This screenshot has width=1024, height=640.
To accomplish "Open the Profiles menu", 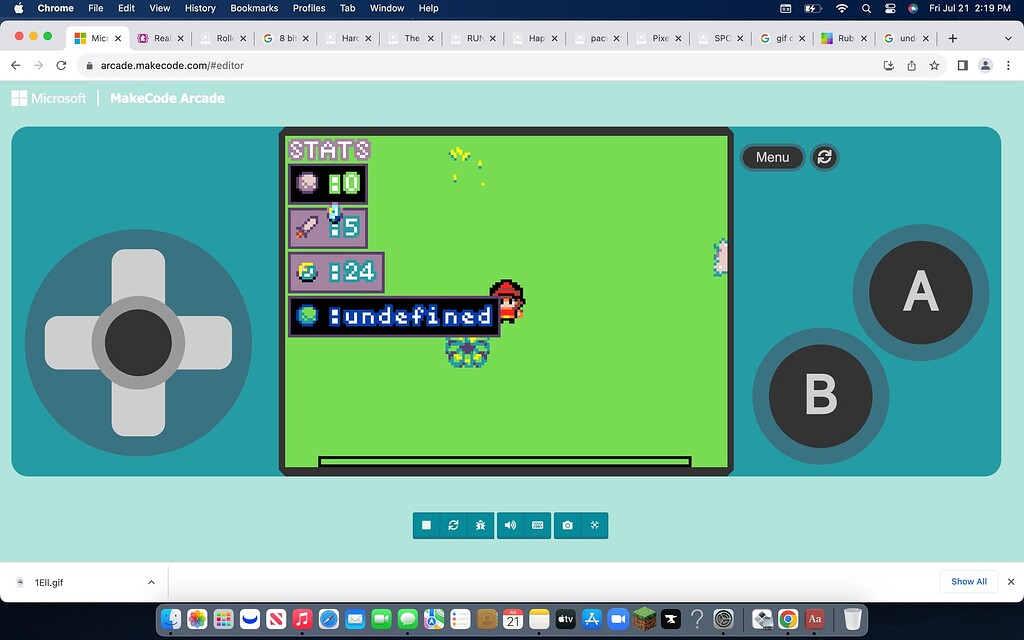I will pyautogui.click(x=309, y=8).
